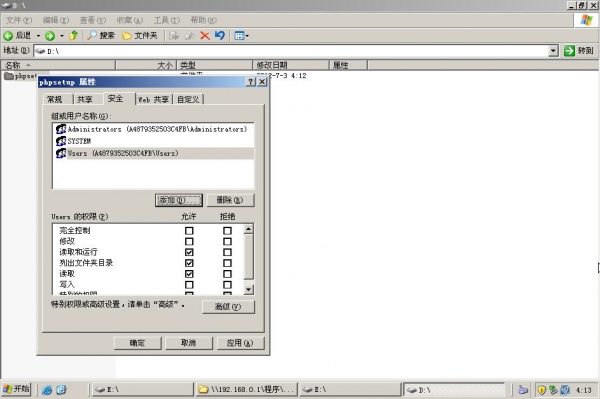
Task: Sort by Date Modified (修改日期) column header
Action: [x=290, y=65]
